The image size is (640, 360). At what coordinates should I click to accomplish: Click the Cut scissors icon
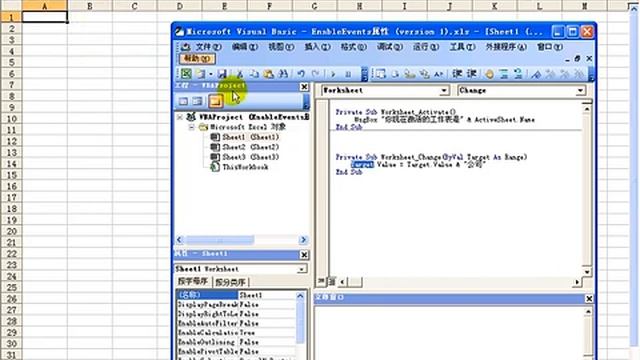(x=240, y=74)
